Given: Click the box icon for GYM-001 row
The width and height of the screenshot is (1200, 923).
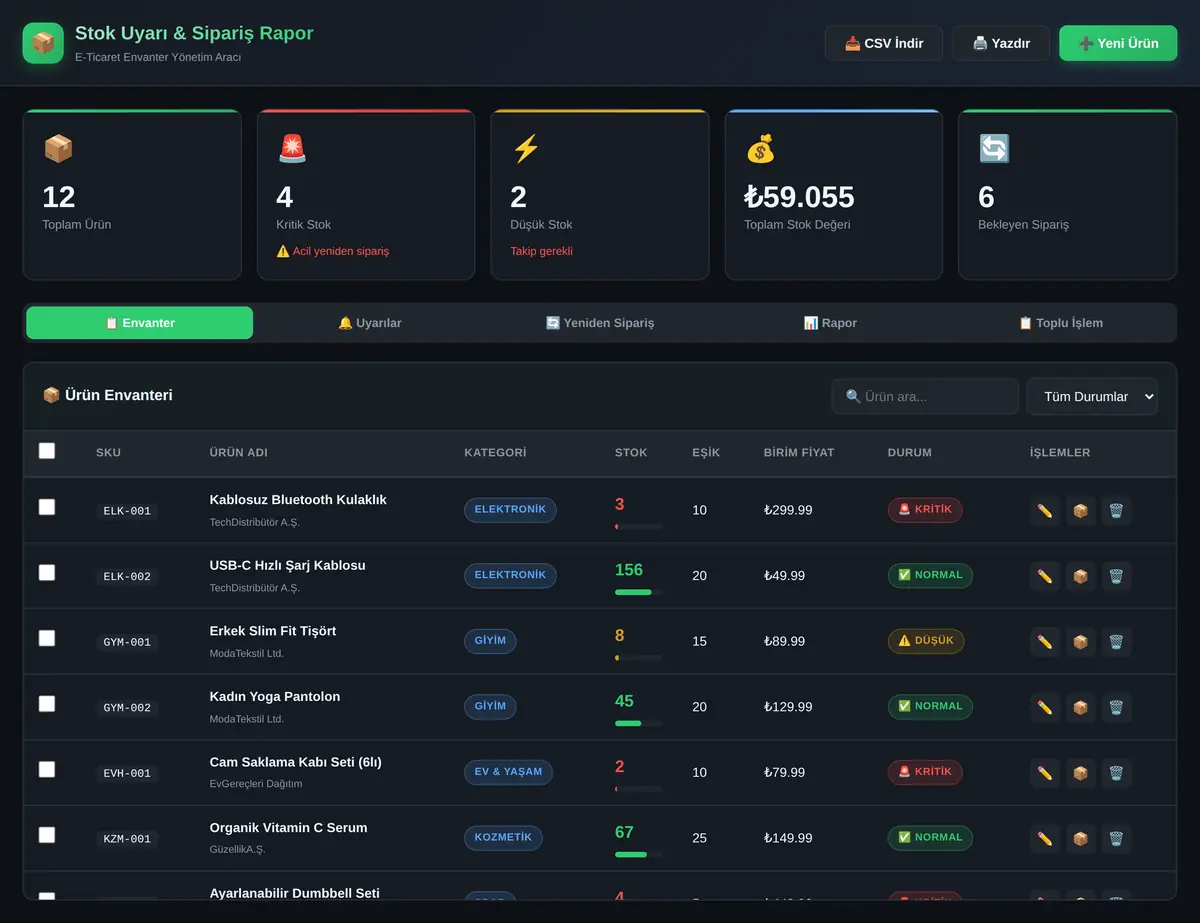Looking at the screenshot, I should coord(1081,641).
